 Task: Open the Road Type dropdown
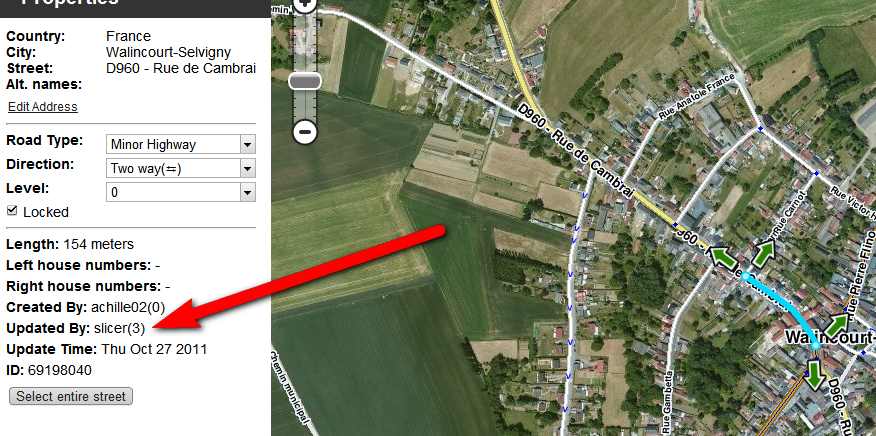(x=180, y=144)
